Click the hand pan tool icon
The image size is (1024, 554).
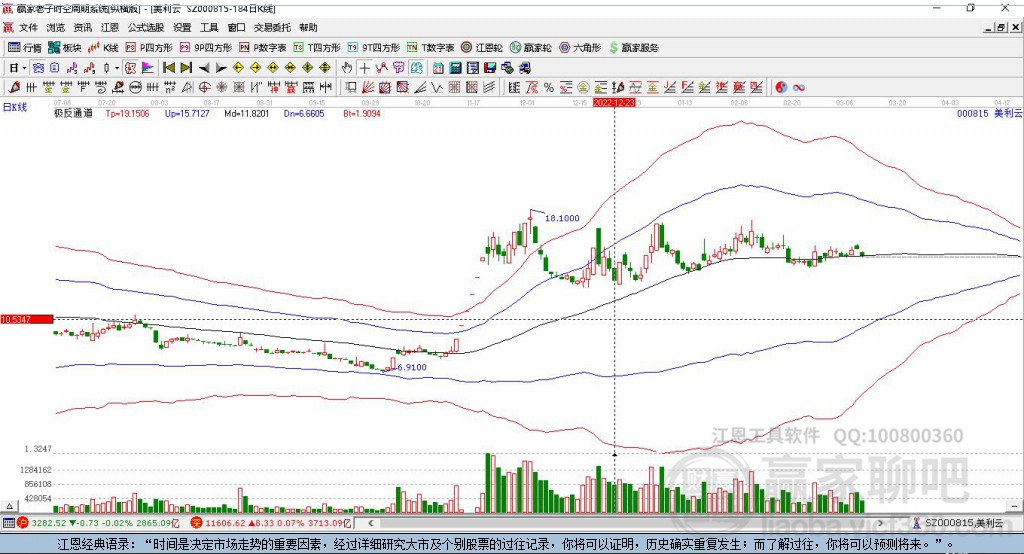pyautogui.click(x=347, y=68)
